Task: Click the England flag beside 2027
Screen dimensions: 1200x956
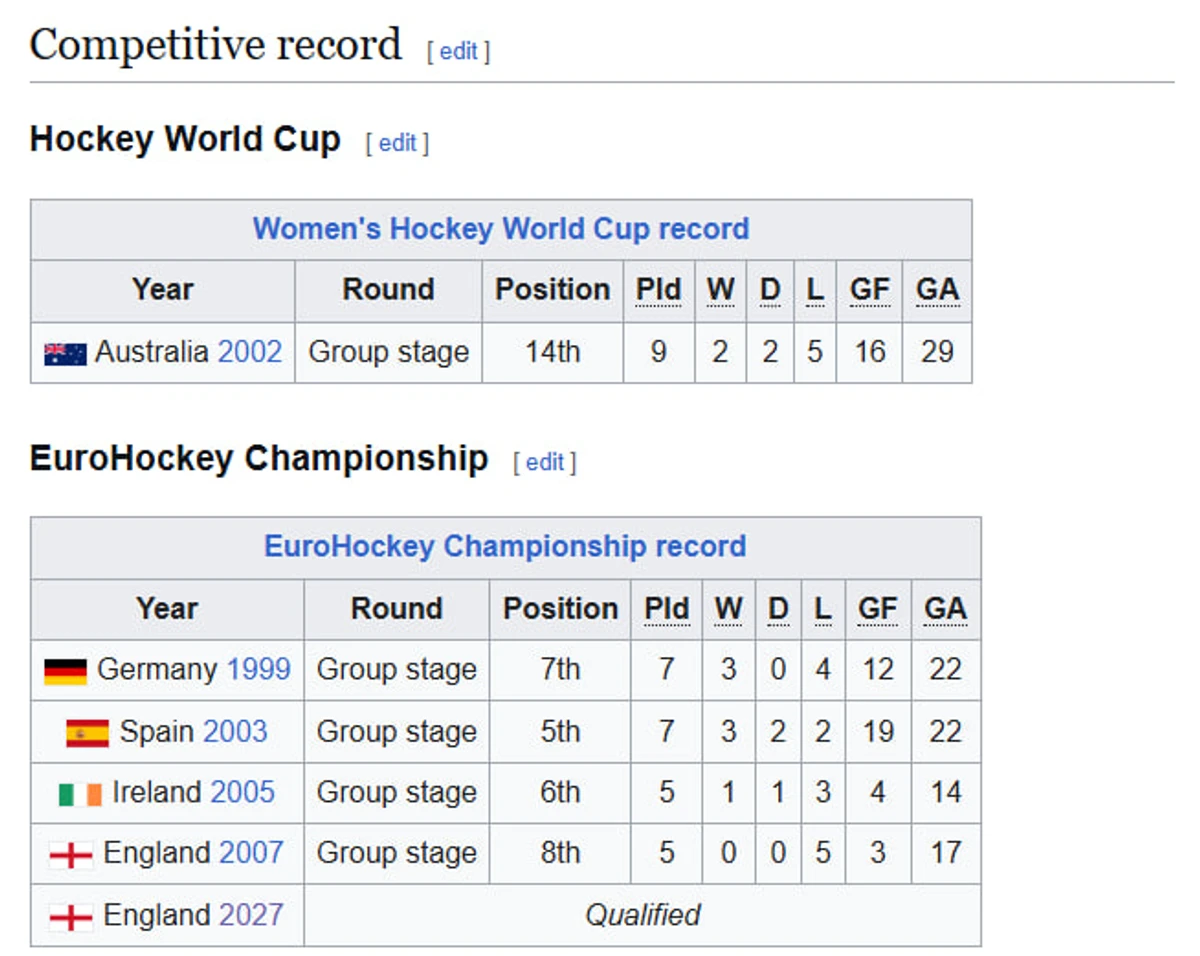Action: 71,916
